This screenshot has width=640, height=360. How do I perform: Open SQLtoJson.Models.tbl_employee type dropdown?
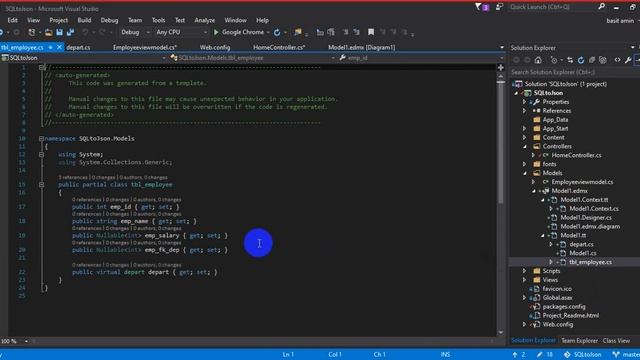coord(253,58)
